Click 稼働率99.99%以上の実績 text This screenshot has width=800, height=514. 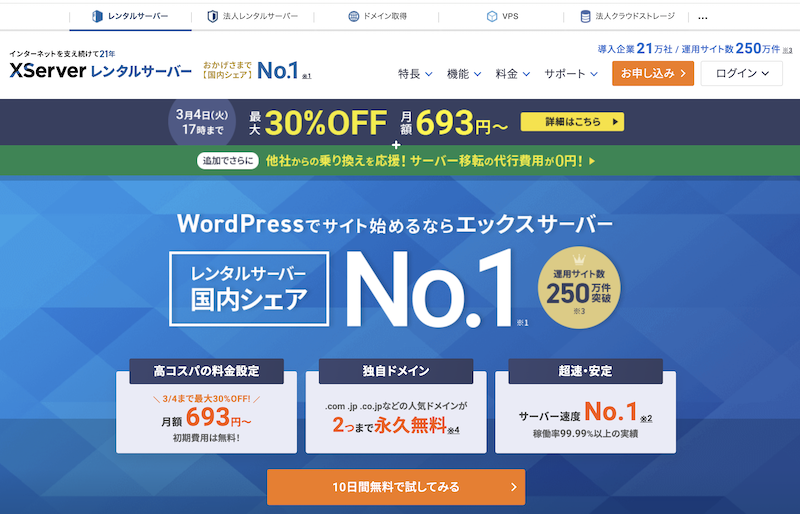coord(585,434)
